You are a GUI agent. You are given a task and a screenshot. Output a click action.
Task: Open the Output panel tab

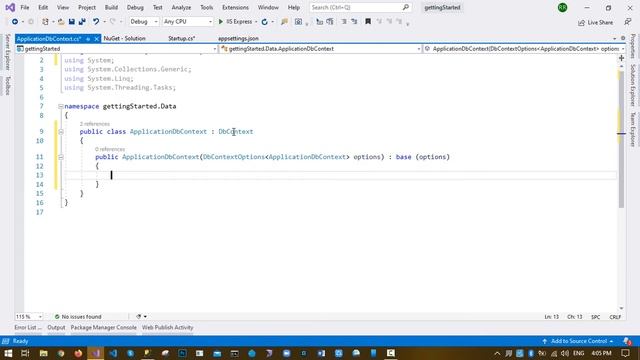point(56,327)
